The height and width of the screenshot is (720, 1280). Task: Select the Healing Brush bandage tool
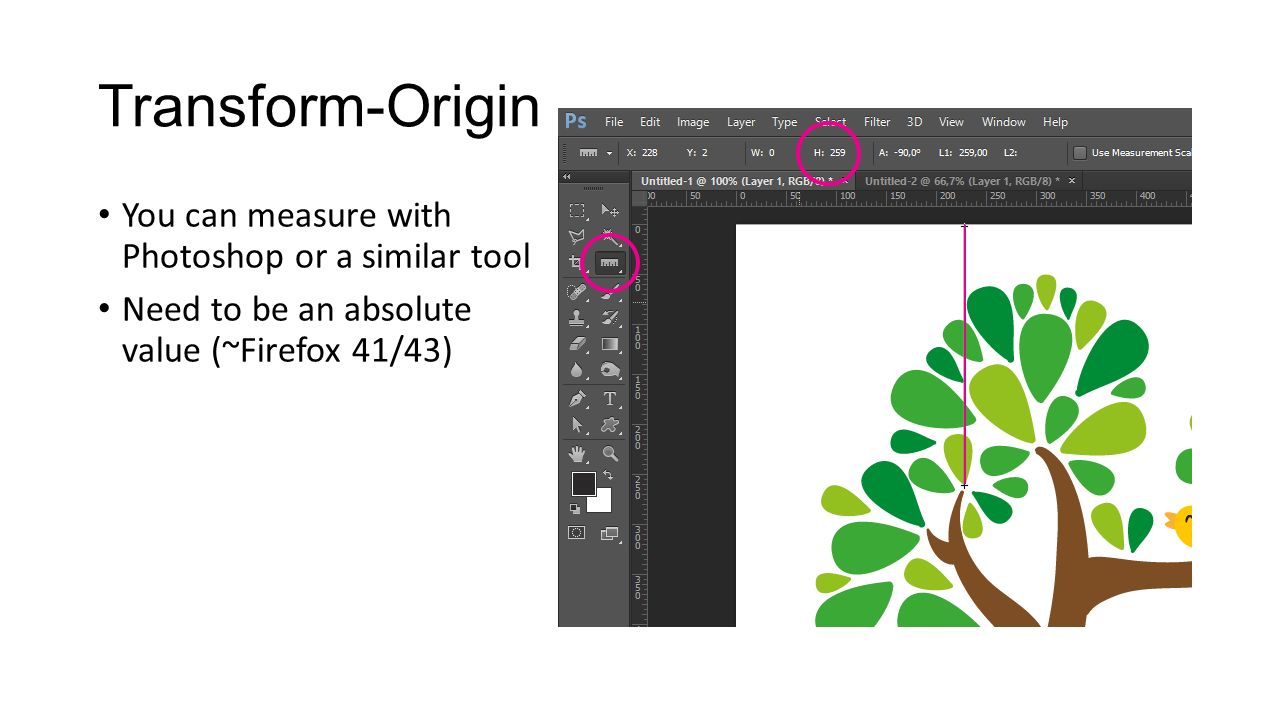click(x=577, y=292)
